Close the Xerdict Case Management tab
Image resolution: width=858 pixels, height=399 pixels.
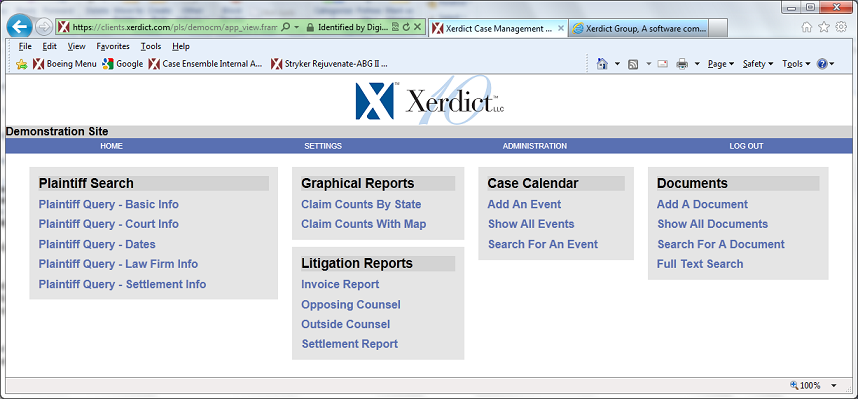(560, 28)
